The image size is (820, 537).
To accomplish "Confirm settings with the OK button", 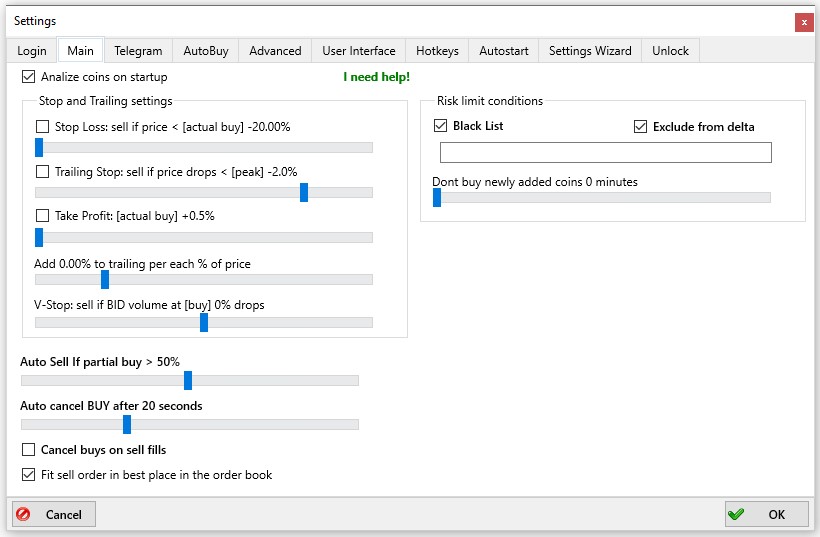I will [x=766, y=514].
